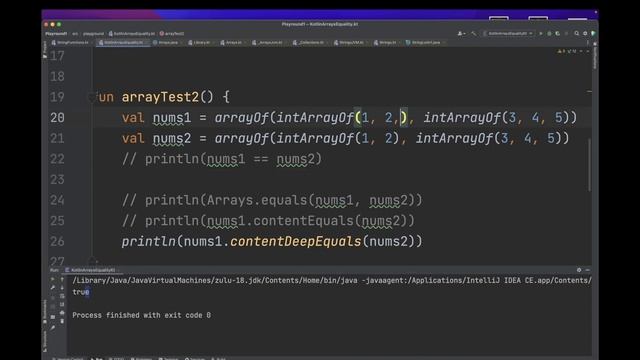
Task: Click 'nums2' variable declaration on line 21
Action: [172, 138]
